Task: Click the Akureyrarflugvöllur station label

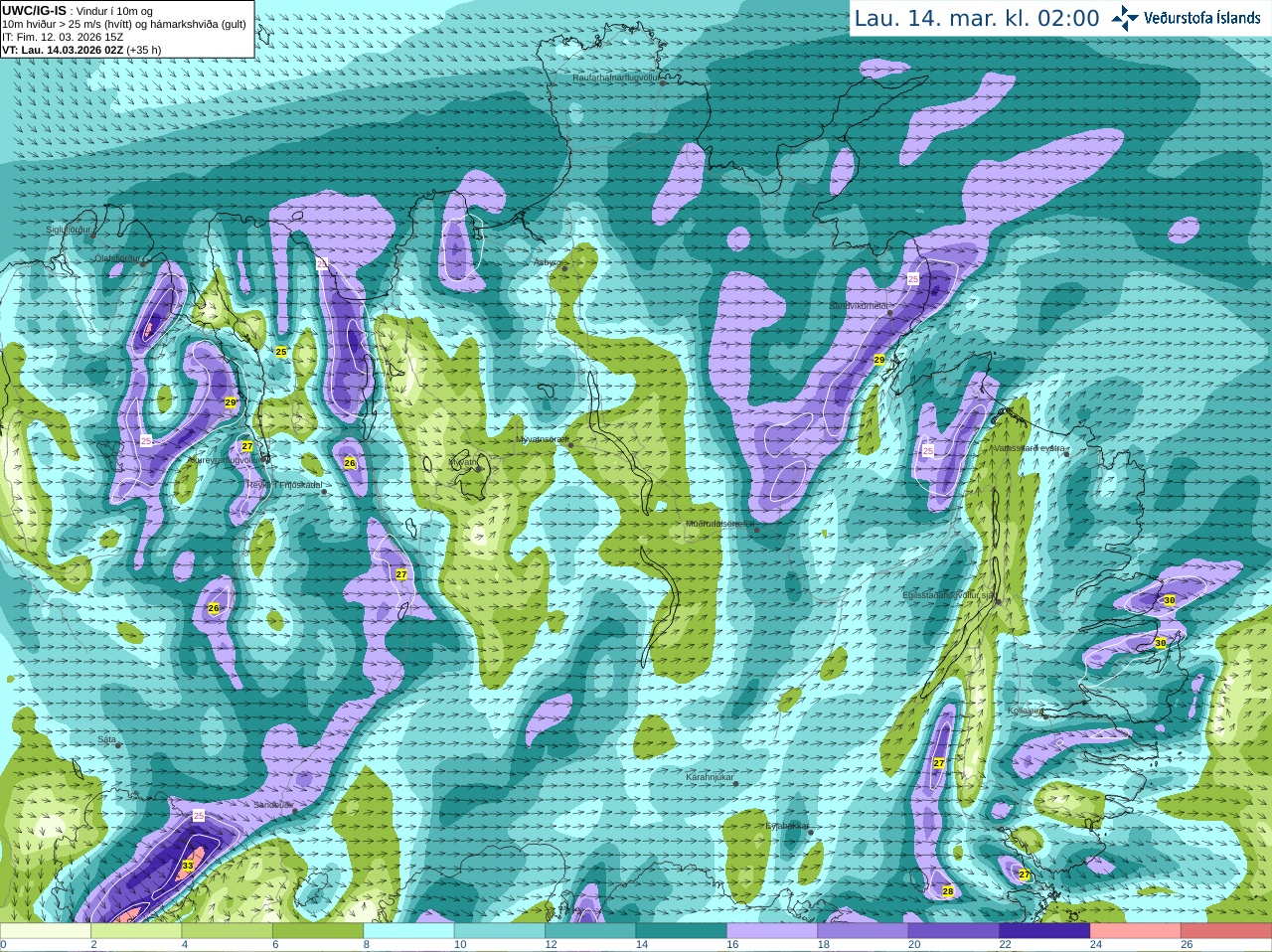Action: pyautogui.click(x=224, y=460)
